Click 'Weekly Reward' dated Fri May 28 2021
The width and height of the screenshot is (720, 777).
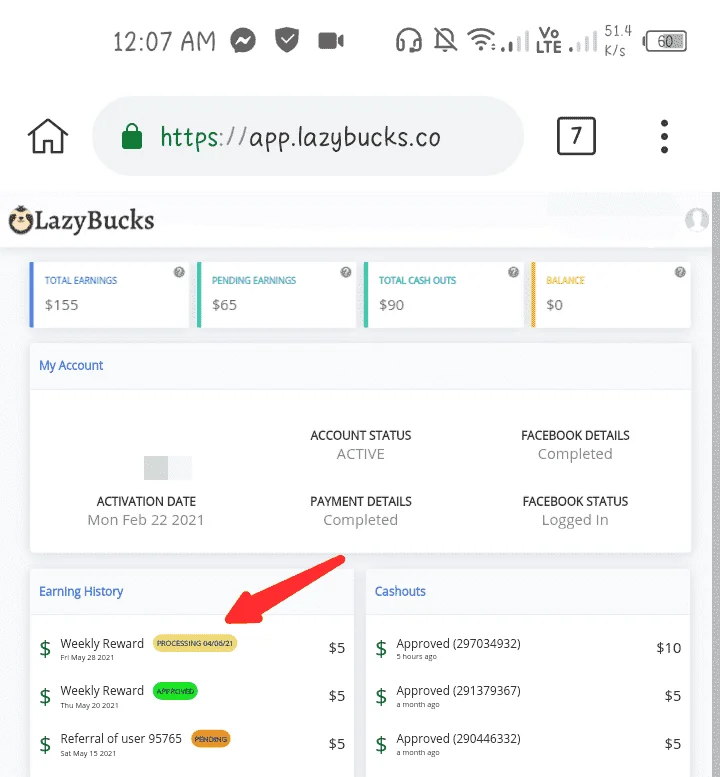click(102, 643)
